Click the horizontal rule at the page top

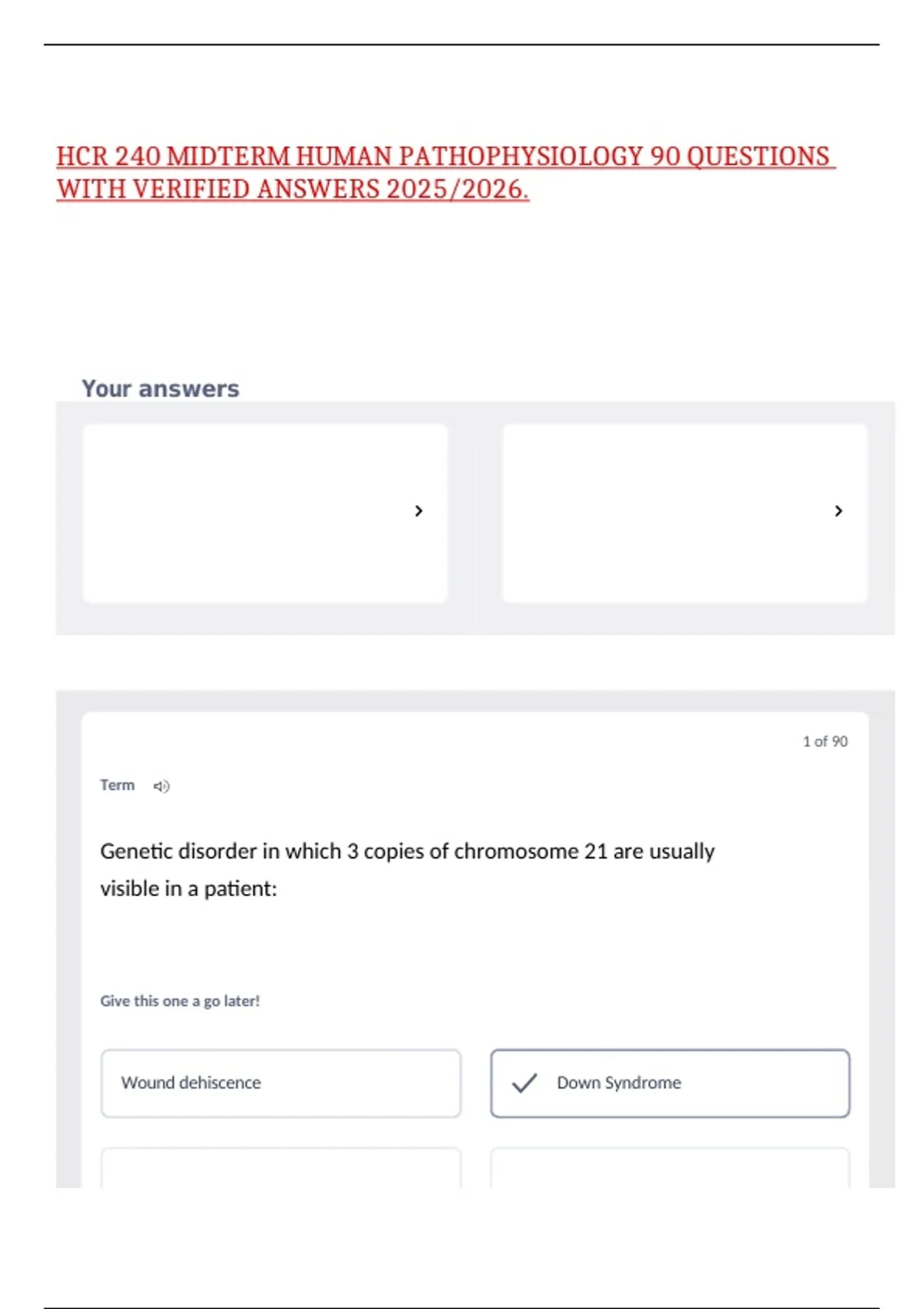coord(462,45)
